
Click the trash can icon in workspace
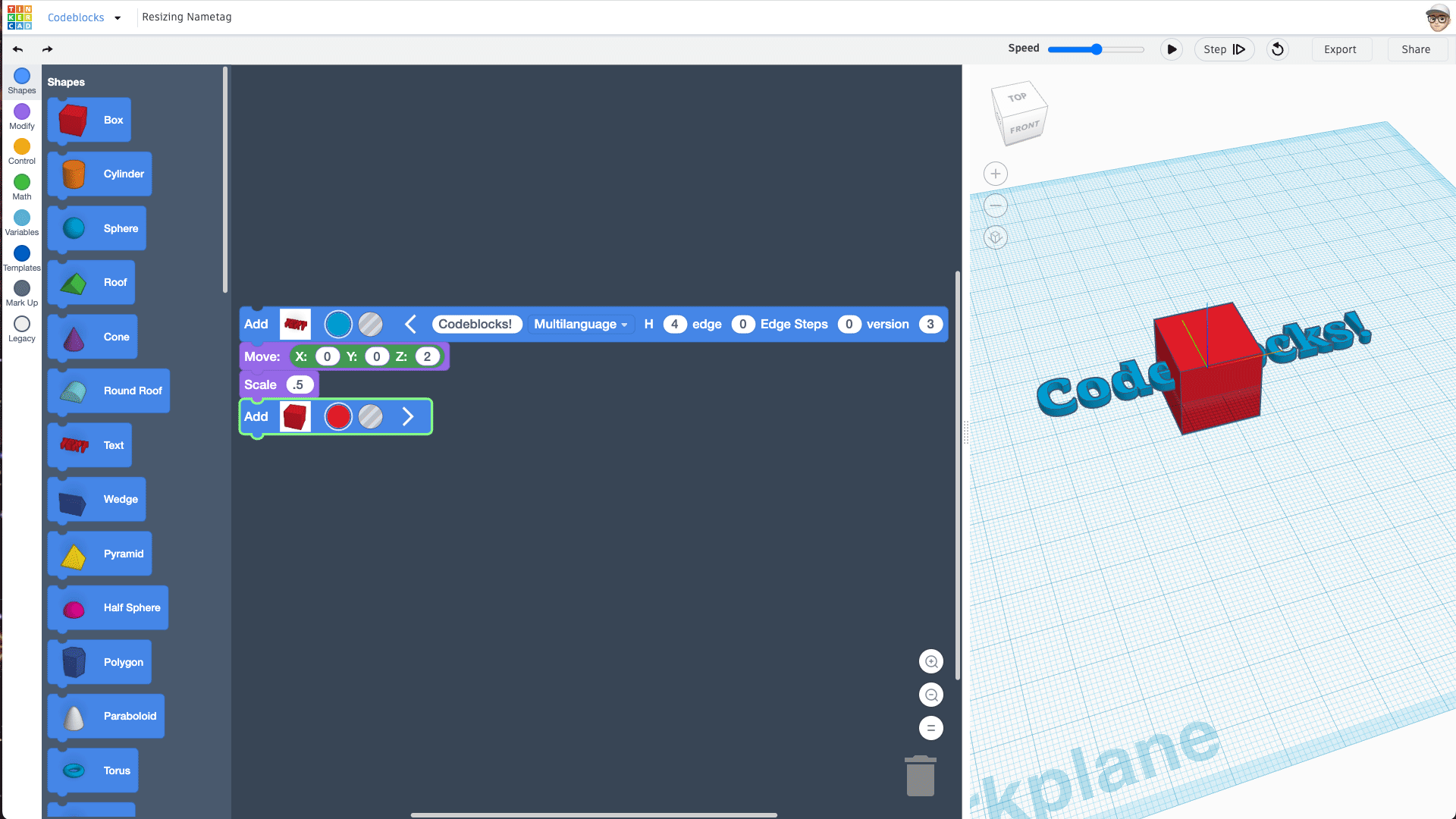920,776
